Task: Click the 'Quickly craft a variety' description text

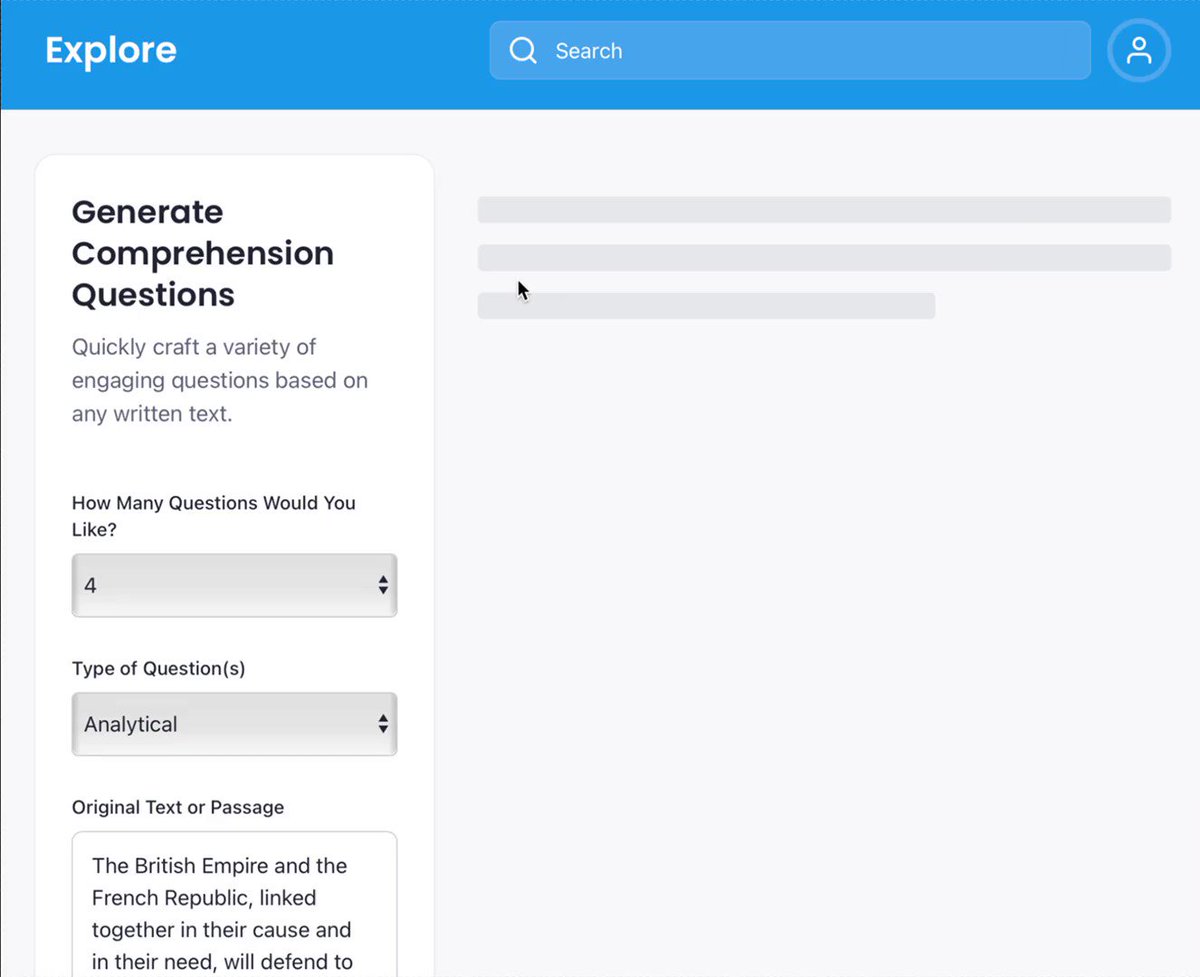Action: (194, 347)
